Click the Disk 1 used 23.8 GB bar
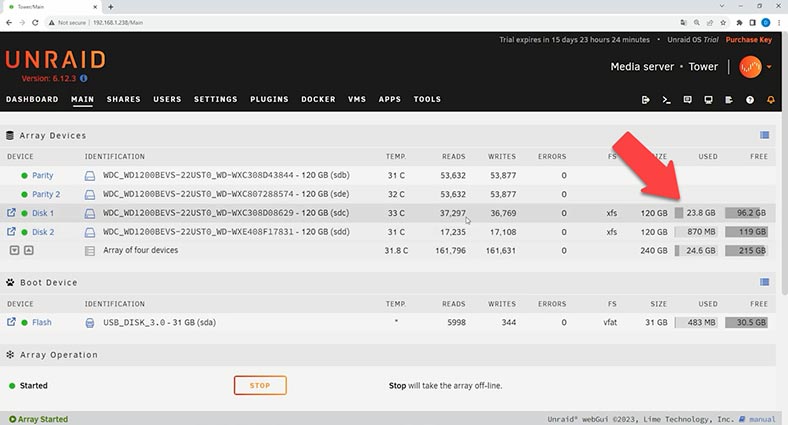This screenshot has width=788, height=425. click(696, 213)
